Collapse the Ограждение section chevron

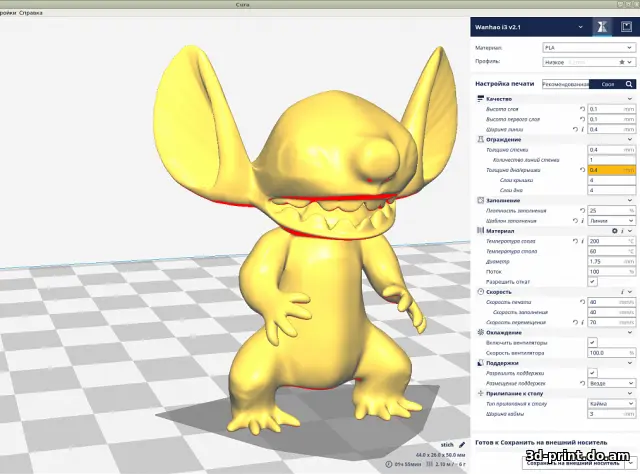630,140
